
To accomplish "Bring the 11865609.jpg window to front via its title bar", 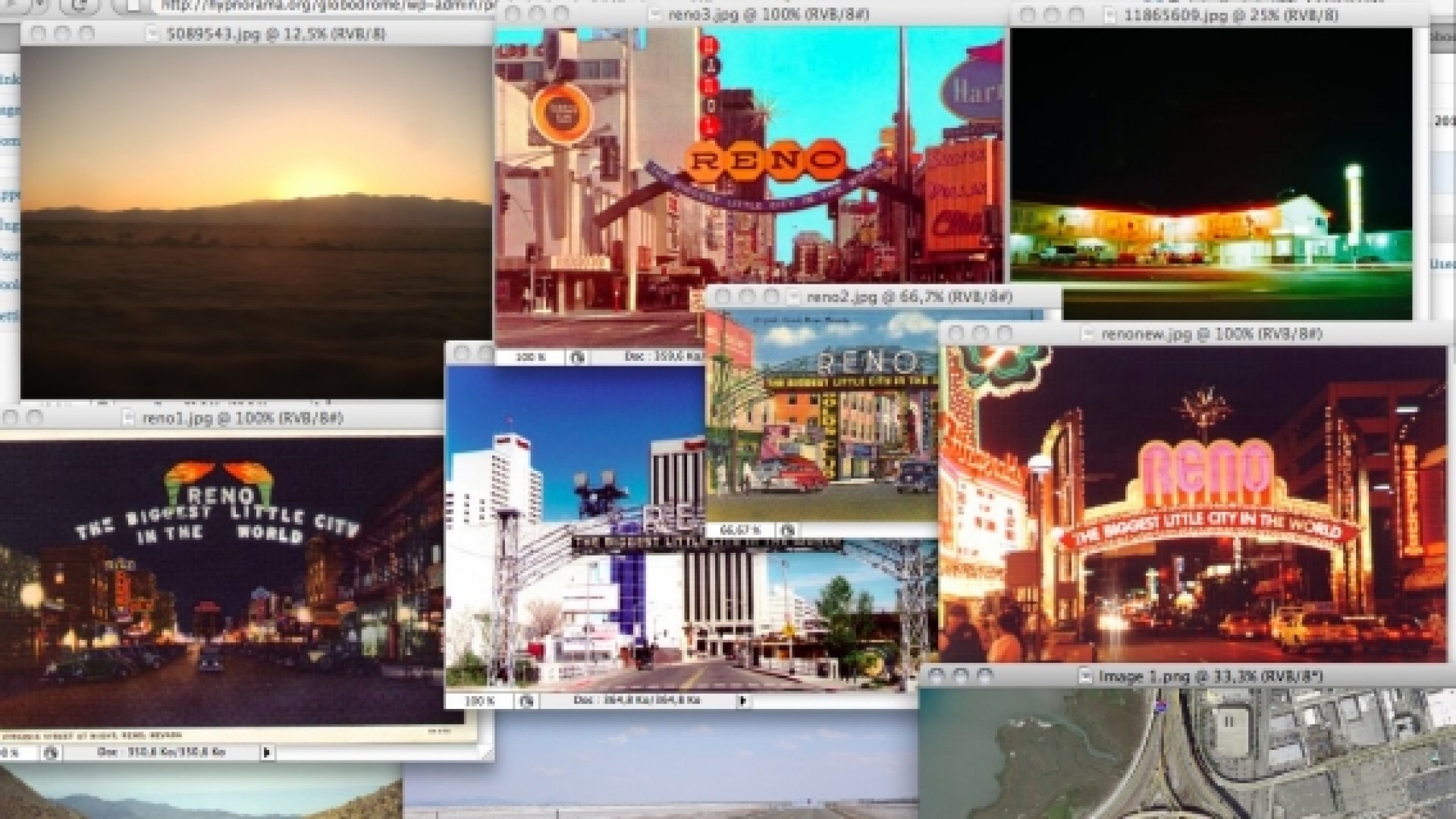I will [x=1213, y=13].
